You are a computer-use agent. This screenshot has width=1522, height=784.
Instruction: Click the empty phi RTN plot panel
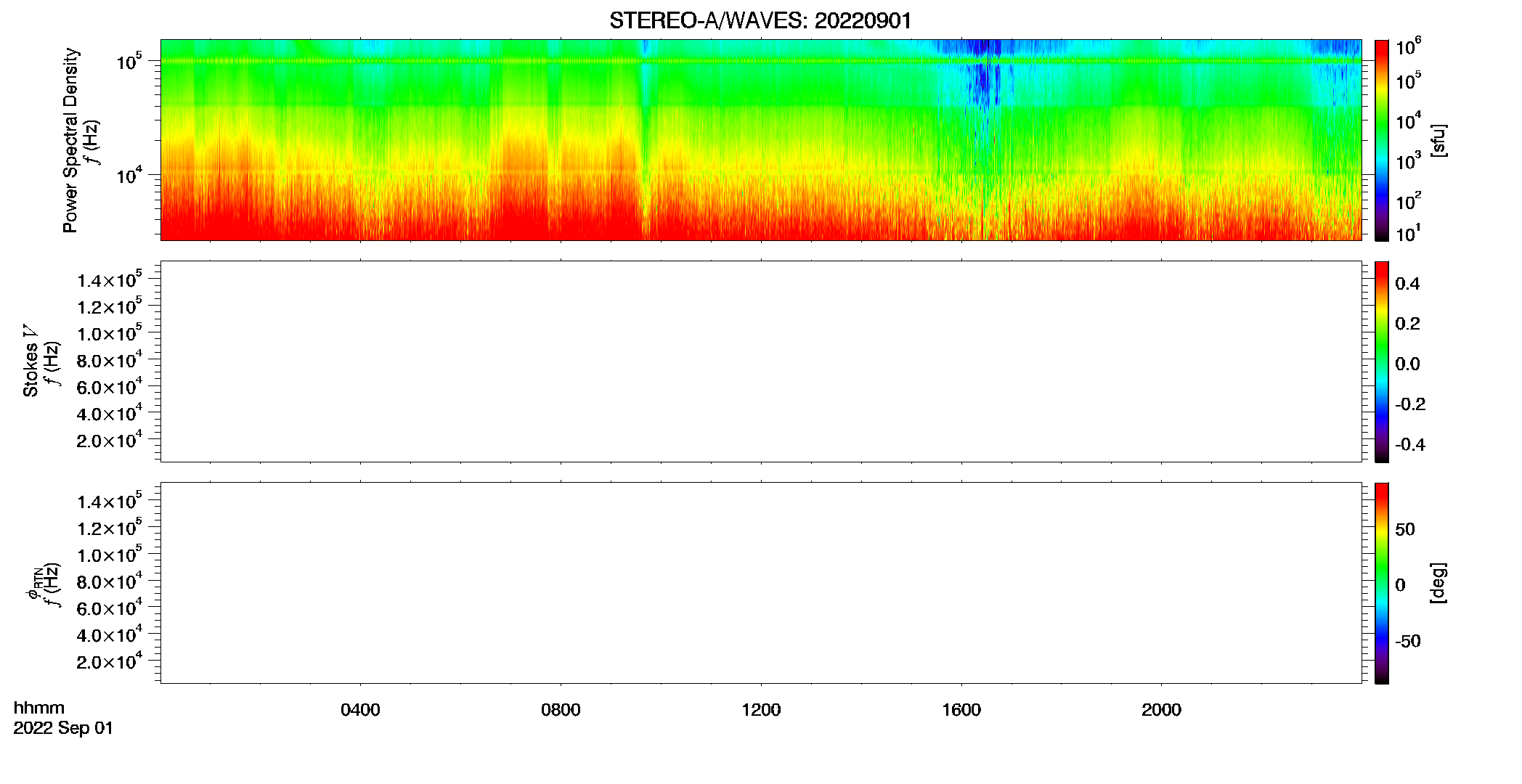tap(761, 583)
